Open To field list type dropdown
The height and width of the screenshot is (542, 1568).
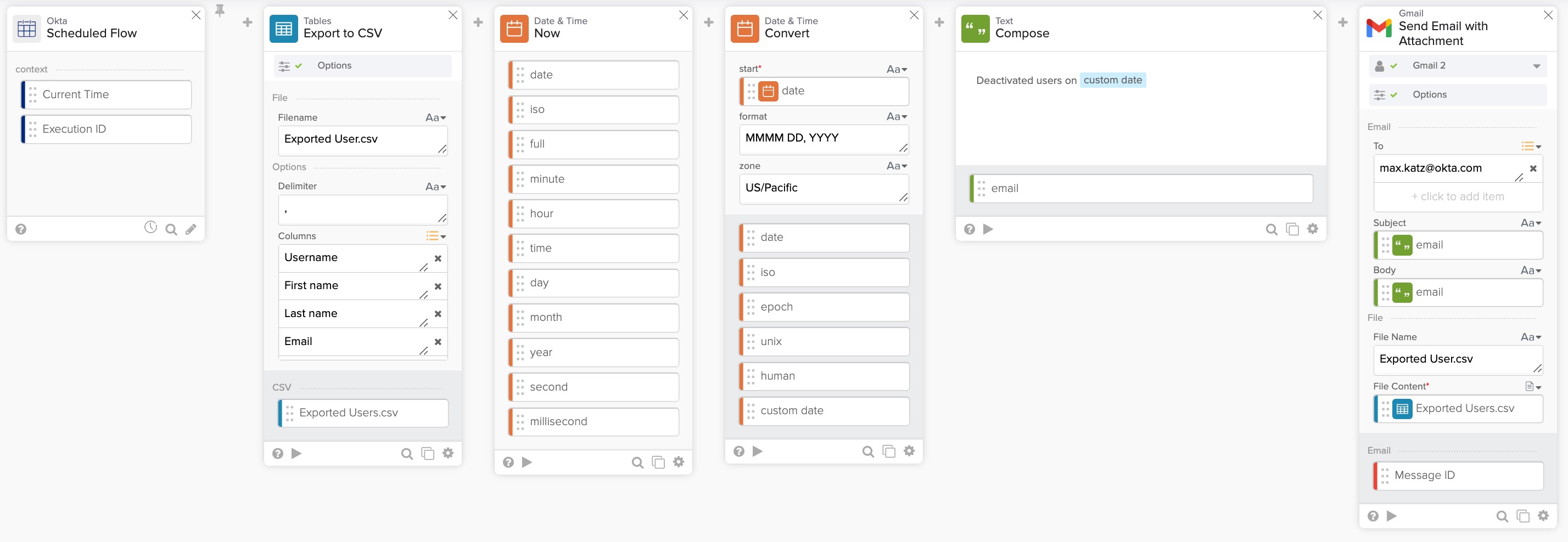coord(1531,146)
